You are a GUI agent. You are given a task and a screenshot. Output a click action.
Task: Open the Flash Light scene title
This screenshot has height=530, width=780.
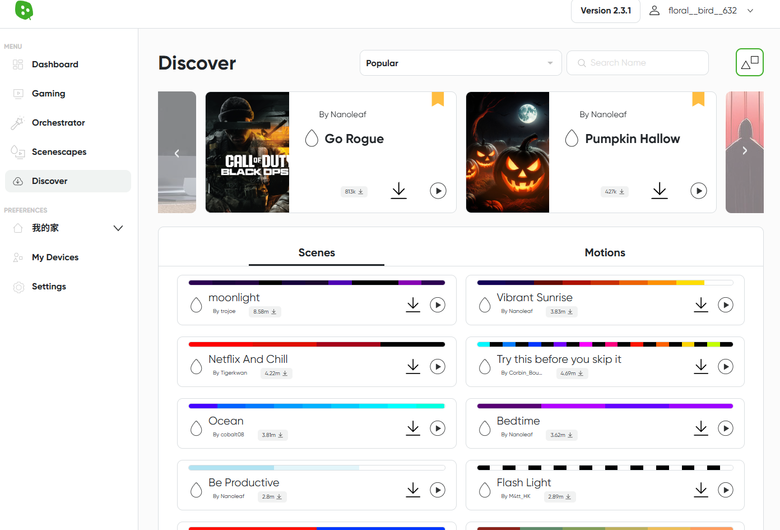coord(523,483)
